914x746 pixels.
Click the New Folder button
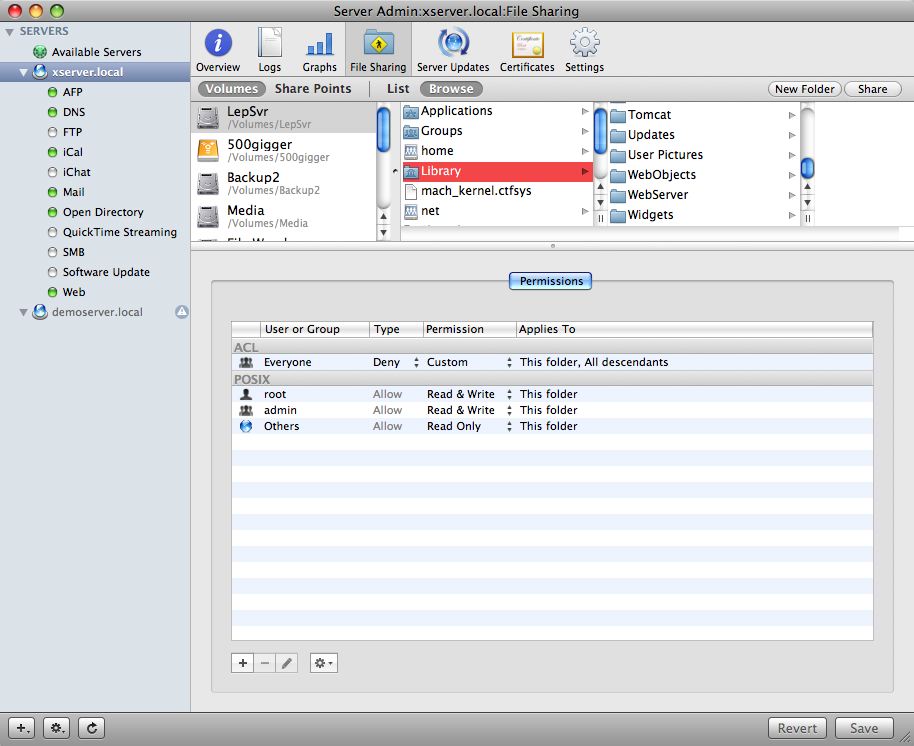click(804, 89)
